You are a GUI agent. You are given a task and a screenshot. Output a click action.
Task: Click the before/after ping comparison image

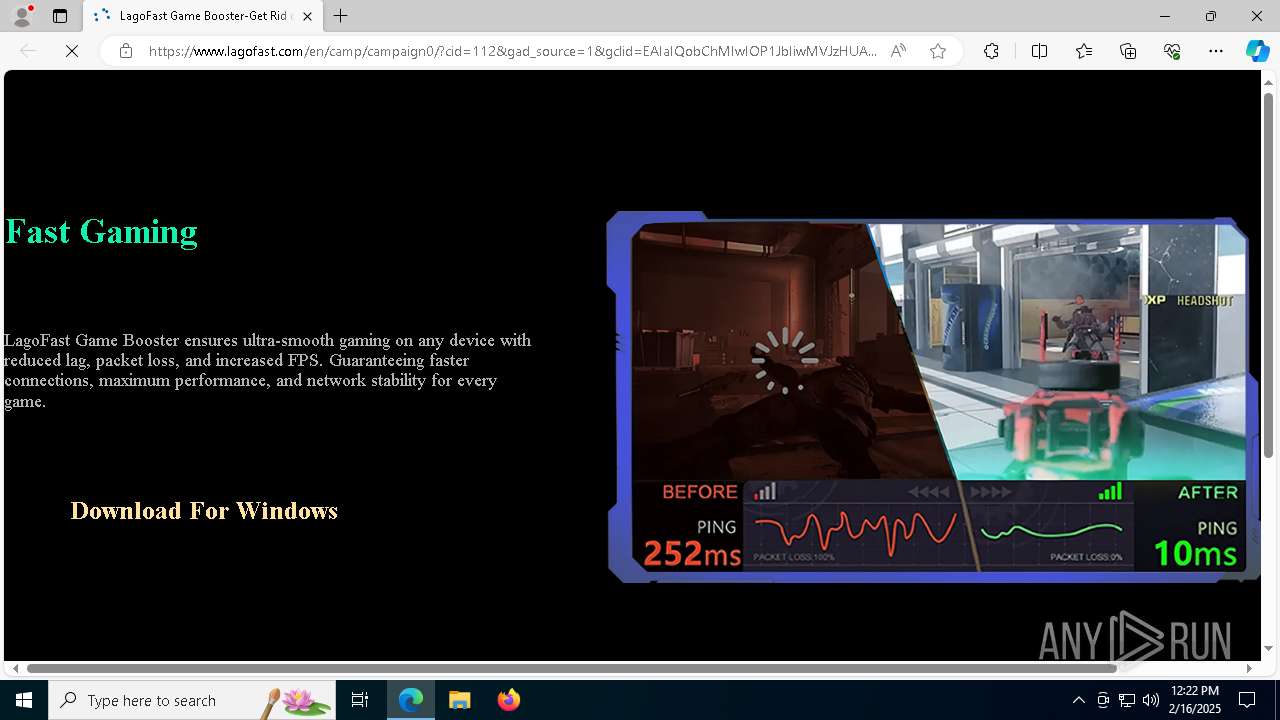tap(932, 397)
